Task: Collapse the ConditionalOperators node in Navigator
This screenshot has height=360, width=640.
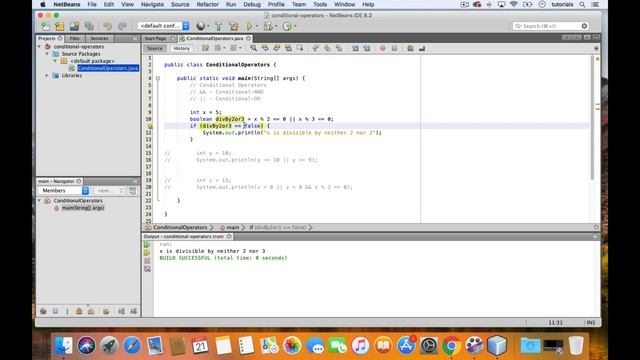Action: 40,201
